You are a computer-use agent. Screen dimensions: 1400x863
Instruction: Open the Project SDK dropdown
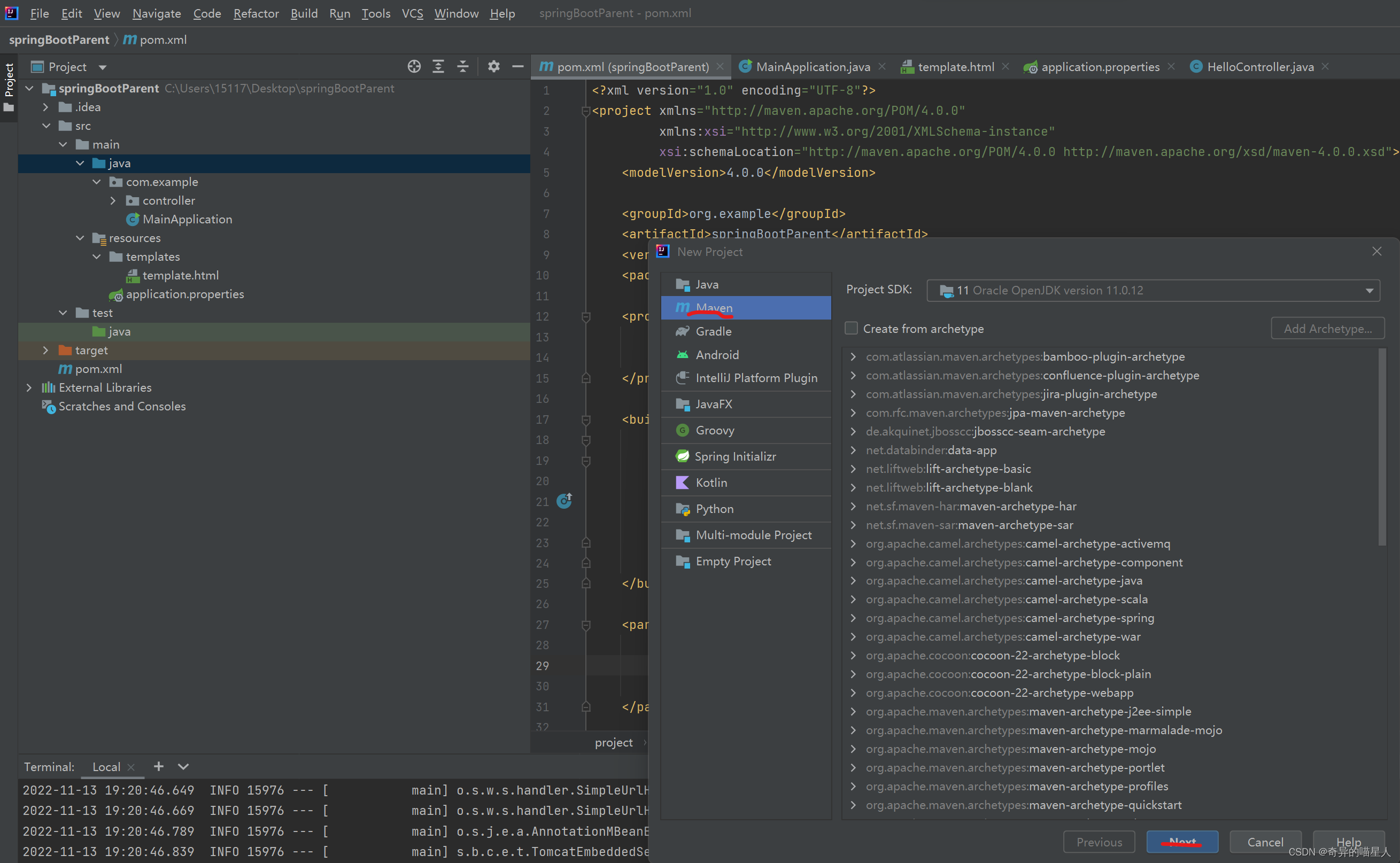(1369, 291)
